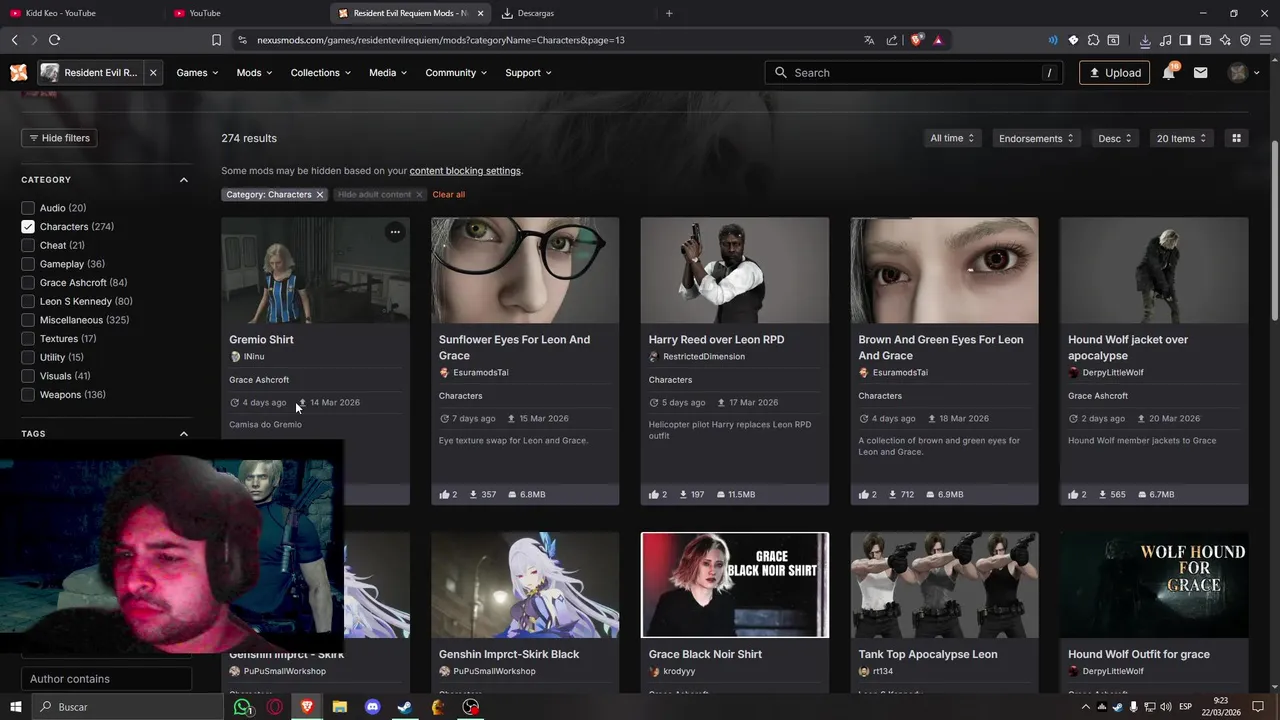Viewport: 1280px width, 720px height.
Task: Open the All time dropdown
Action: 951,138
